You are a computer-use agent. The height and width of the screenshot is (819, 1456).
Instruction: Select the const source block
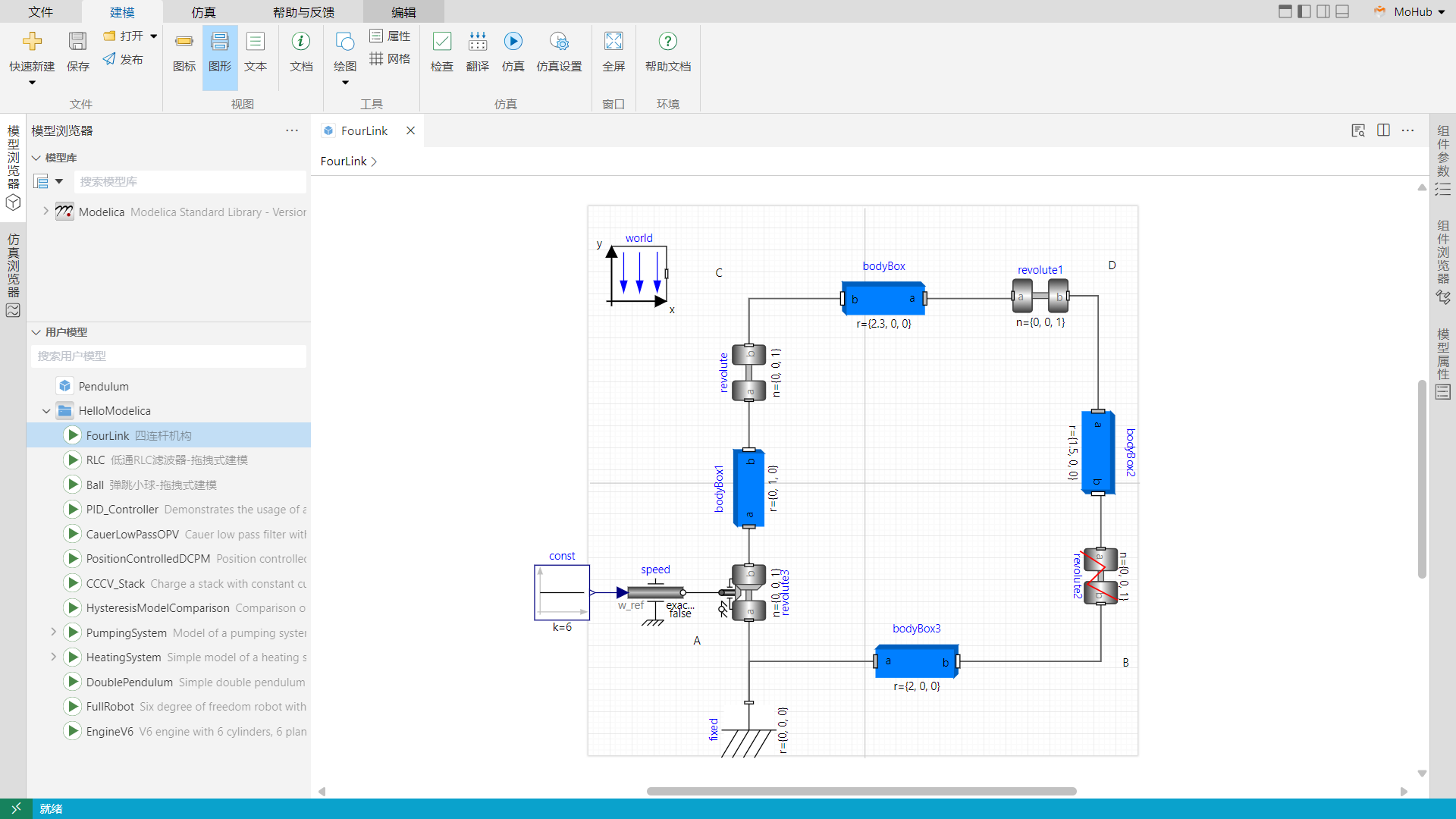coord(562,592)
